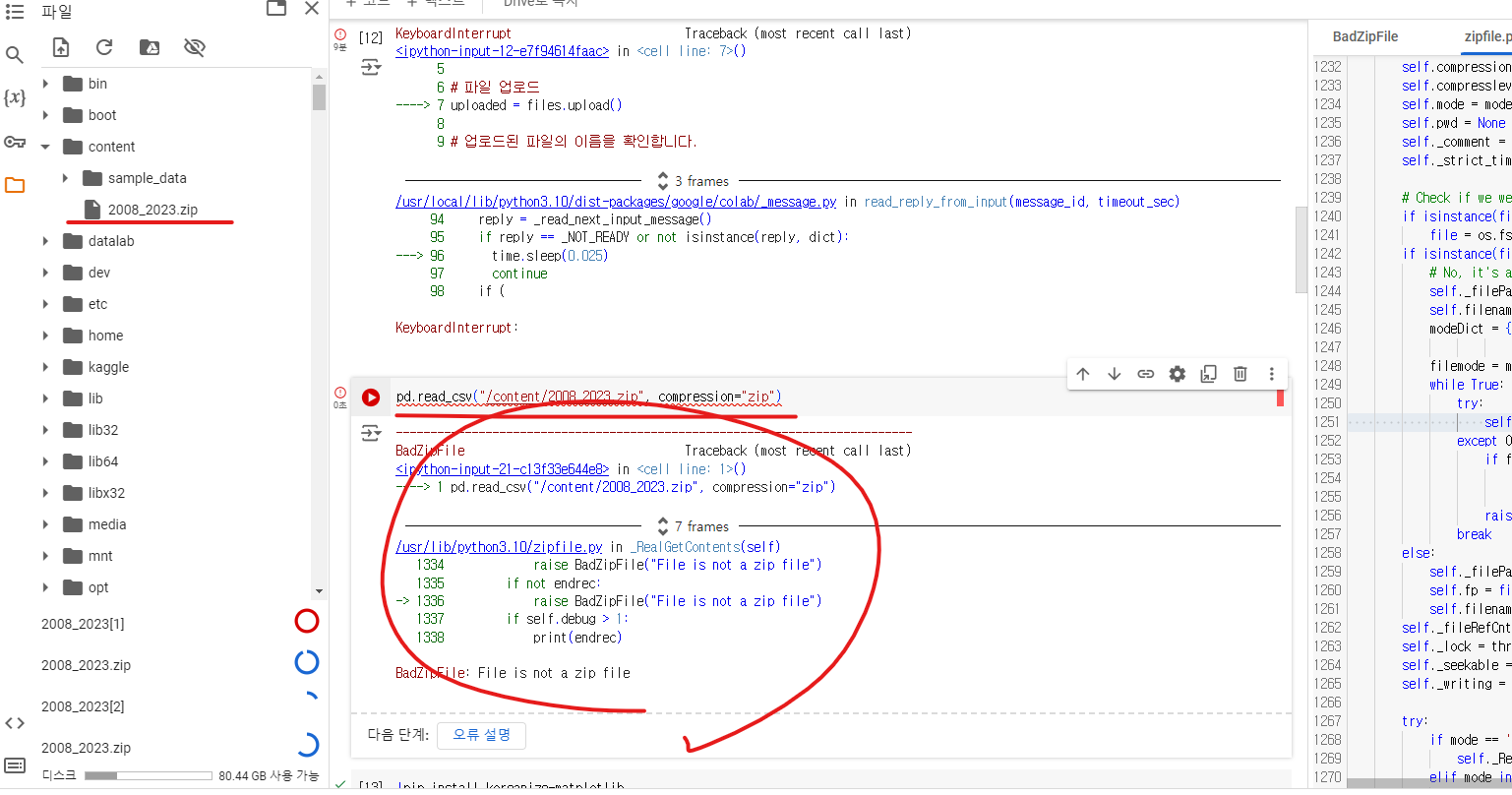Click the '다음 단계:' label
Viewport: 1512px width, 795px height.
pos(397,735)
